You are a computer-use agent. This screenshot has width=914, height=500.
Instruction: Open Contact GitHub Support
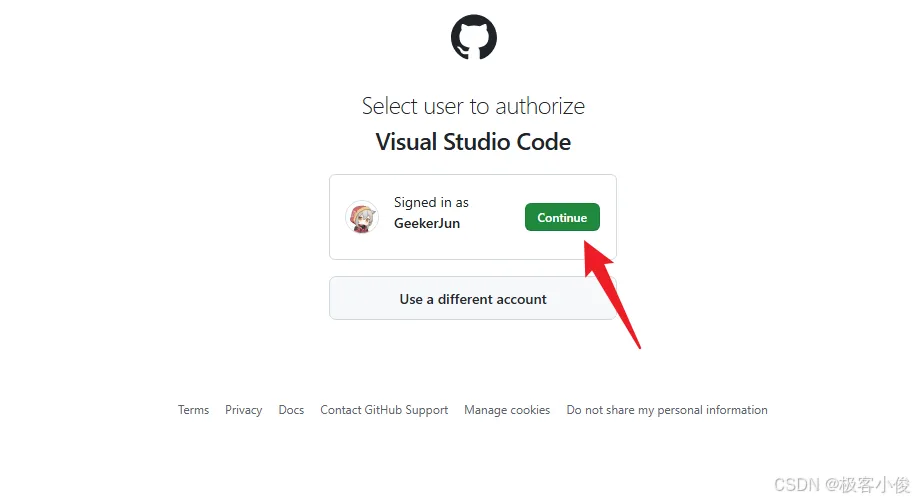click(384, 410)
